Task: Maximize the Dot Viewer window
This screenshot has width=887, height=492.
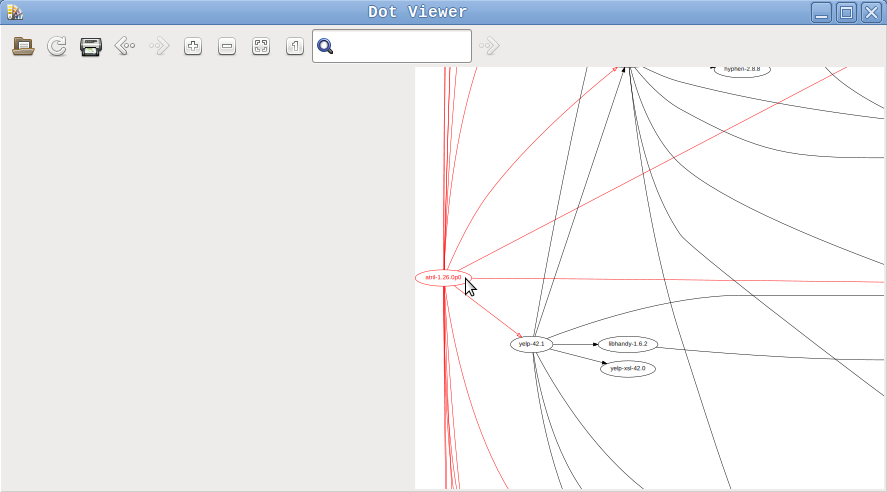Action: (x=847, y=12)
